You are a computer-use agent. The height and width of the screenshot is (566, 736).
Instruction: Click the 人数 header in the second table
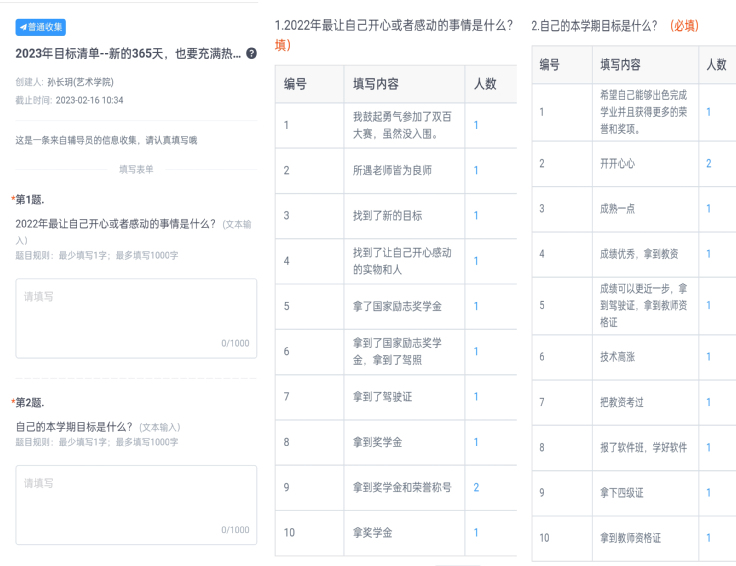pos(716,65)
